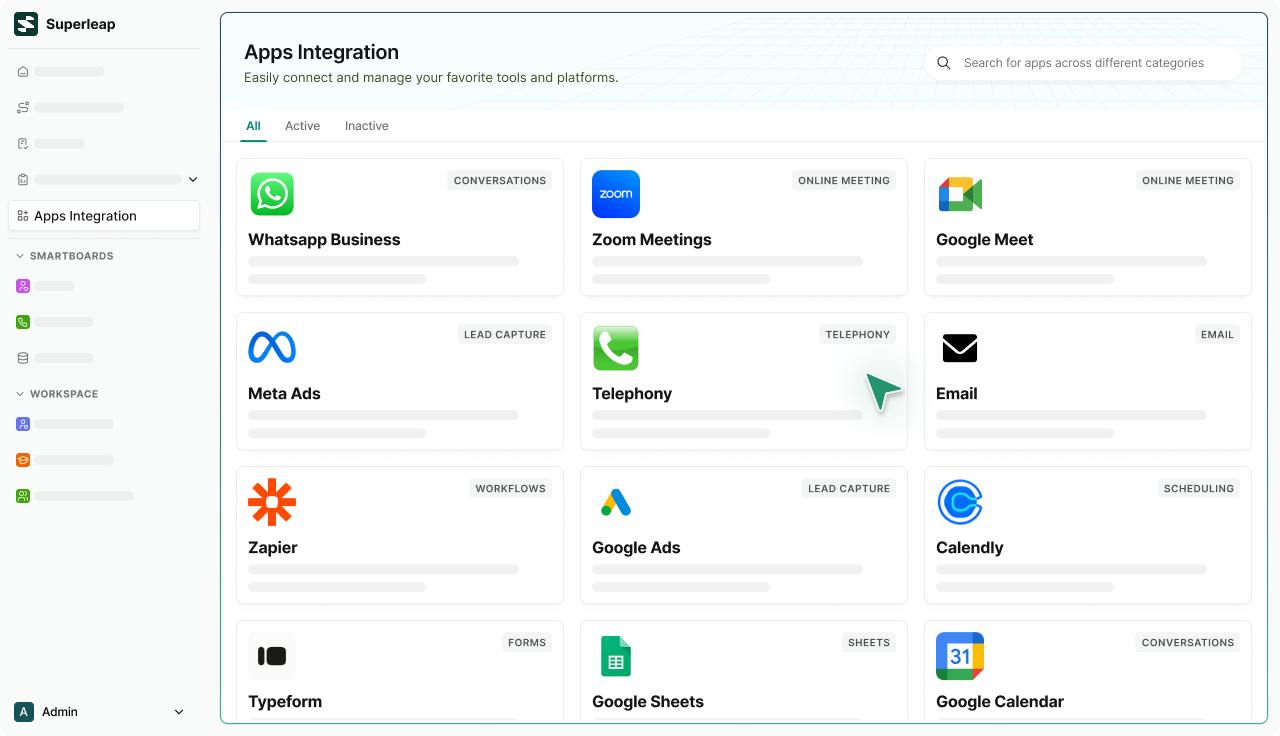Click the ONLINE MEETING tag on Zoom
This screenshot has width=1280, height=736.
coord(844,181)
